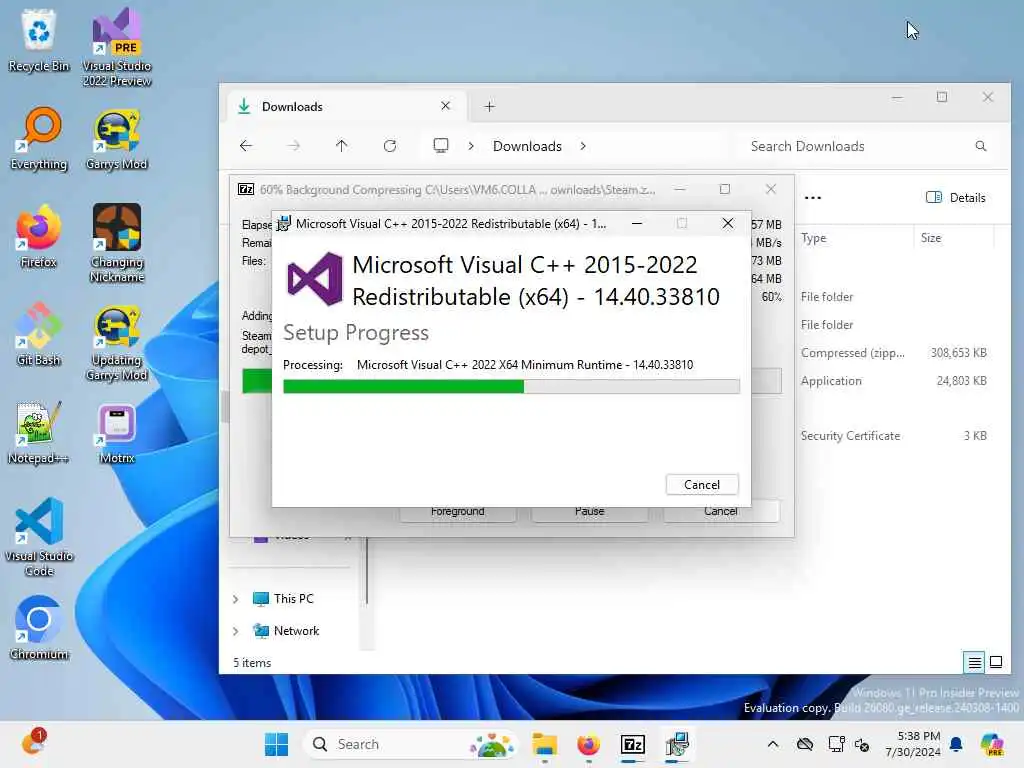
Task: Expand the Network tree node
Action: 236,631
